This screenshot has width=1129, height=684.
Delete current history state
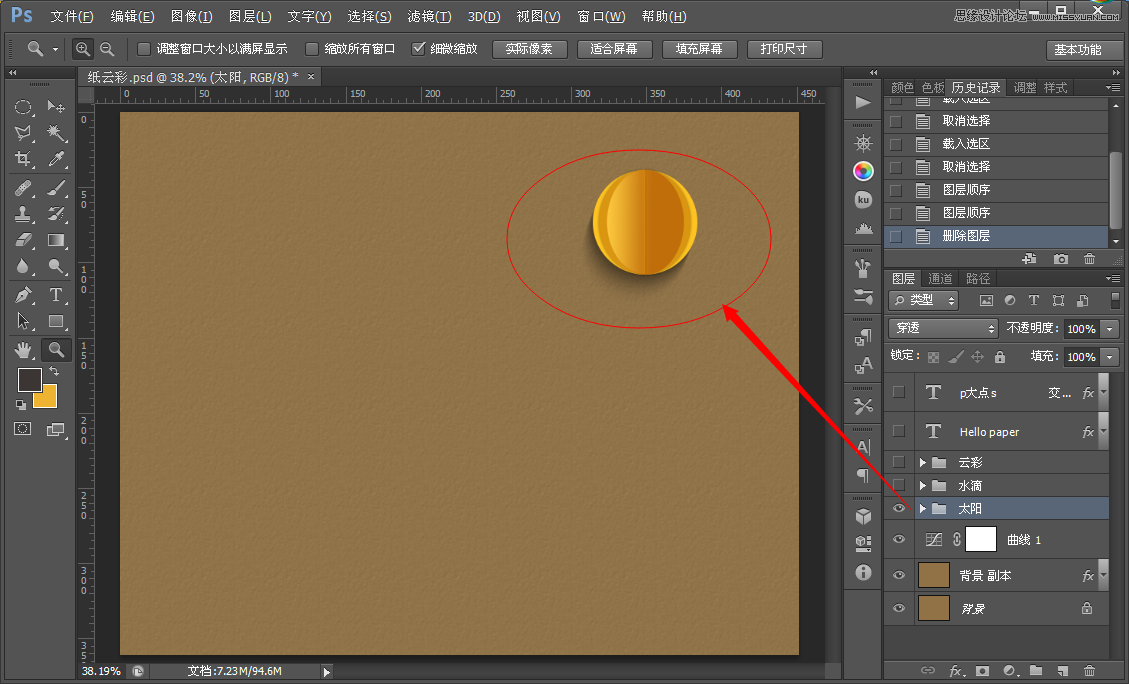point(1089,259)
